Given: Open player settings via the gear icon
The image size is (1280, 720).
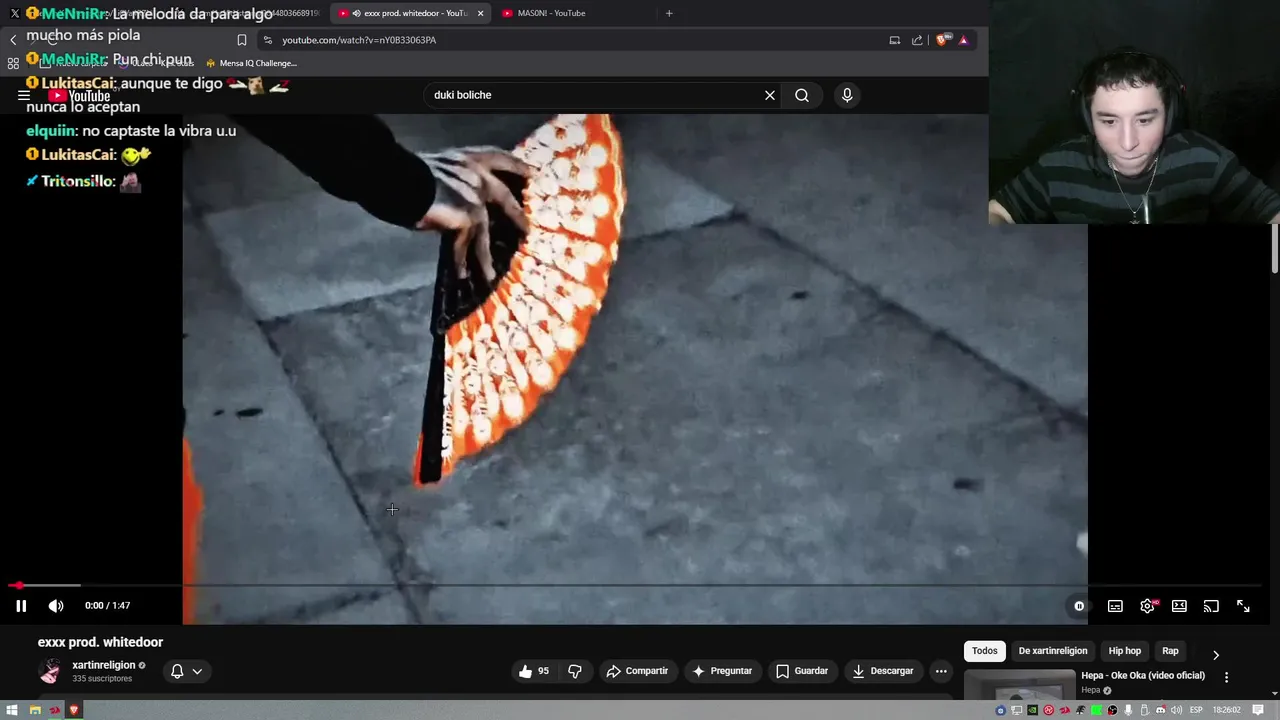Looking at the screenshot, I should coord(1147,606).
